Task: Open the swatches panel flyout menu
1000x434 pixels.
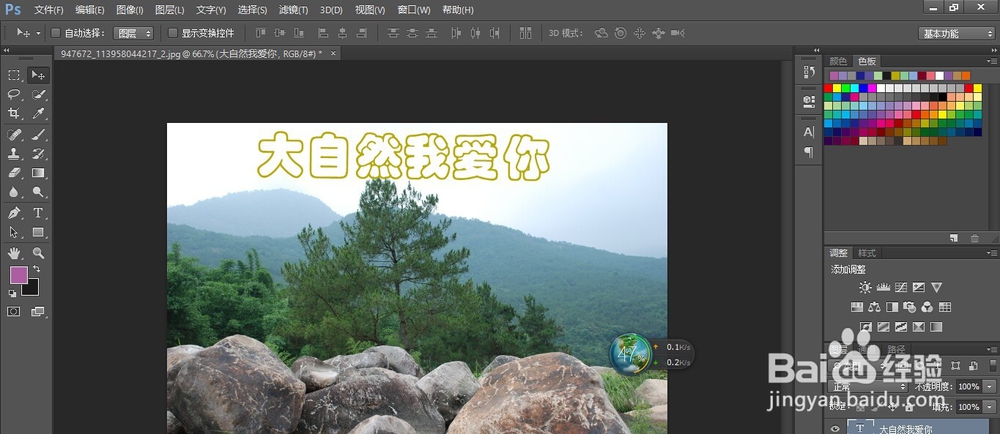Action: [x=992, y=61]
